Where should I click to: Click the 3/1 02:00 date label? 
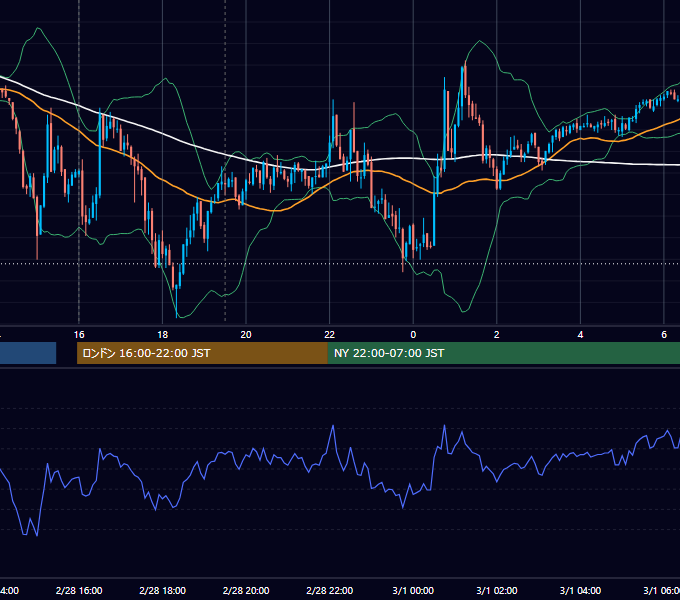497,590
